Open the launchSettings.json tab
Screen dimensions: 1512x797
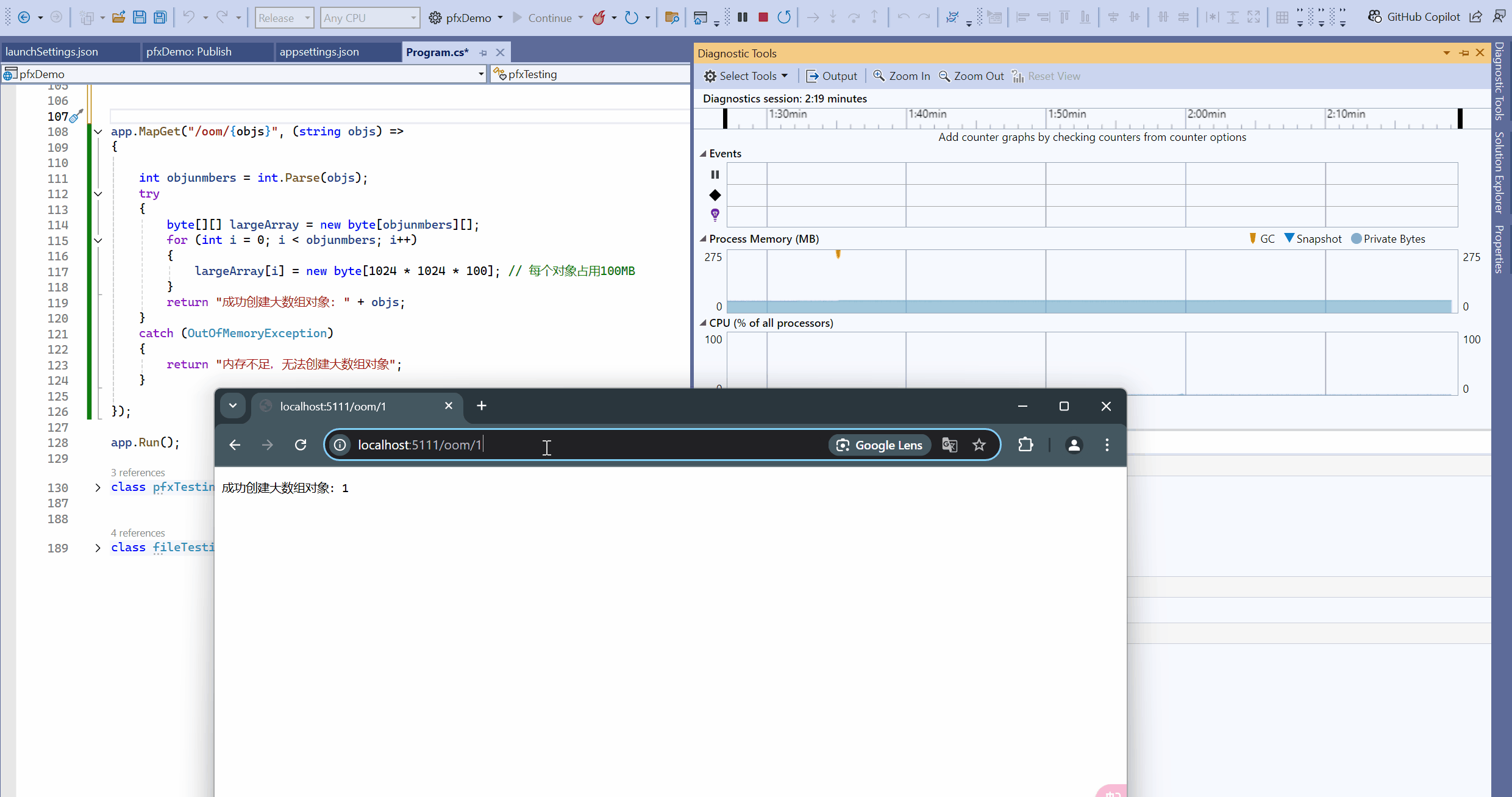[x=52, y=52]
